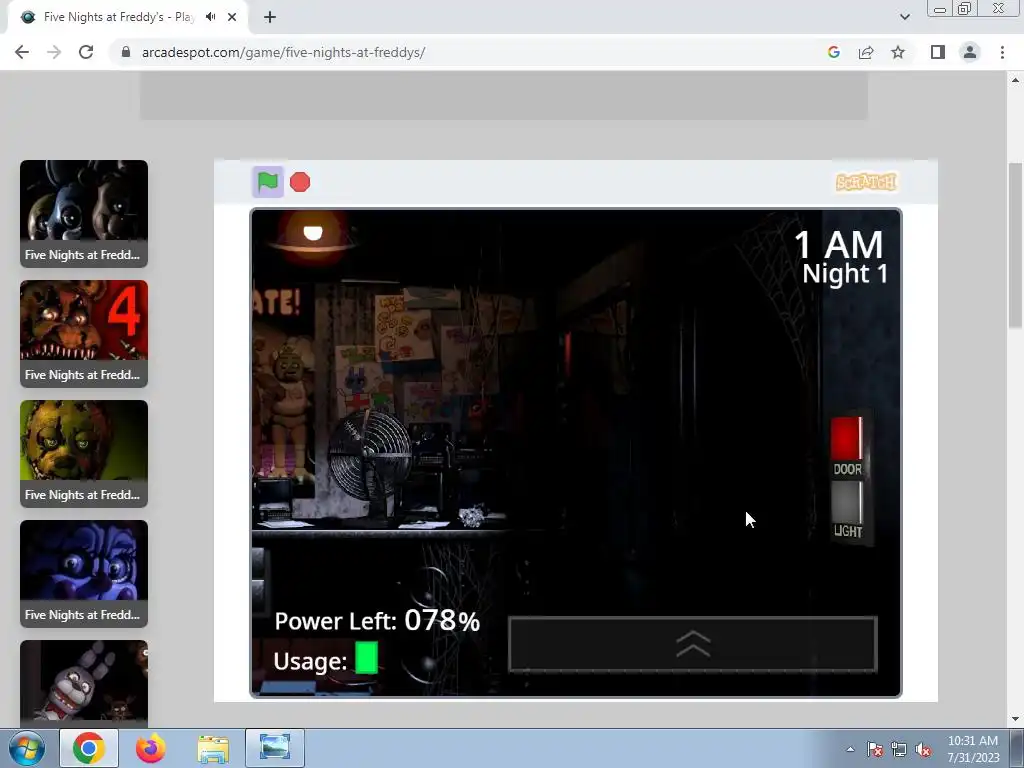Click the page scrollbar up arrow
Screen dimensions: 1024x768
(1015, 80)
